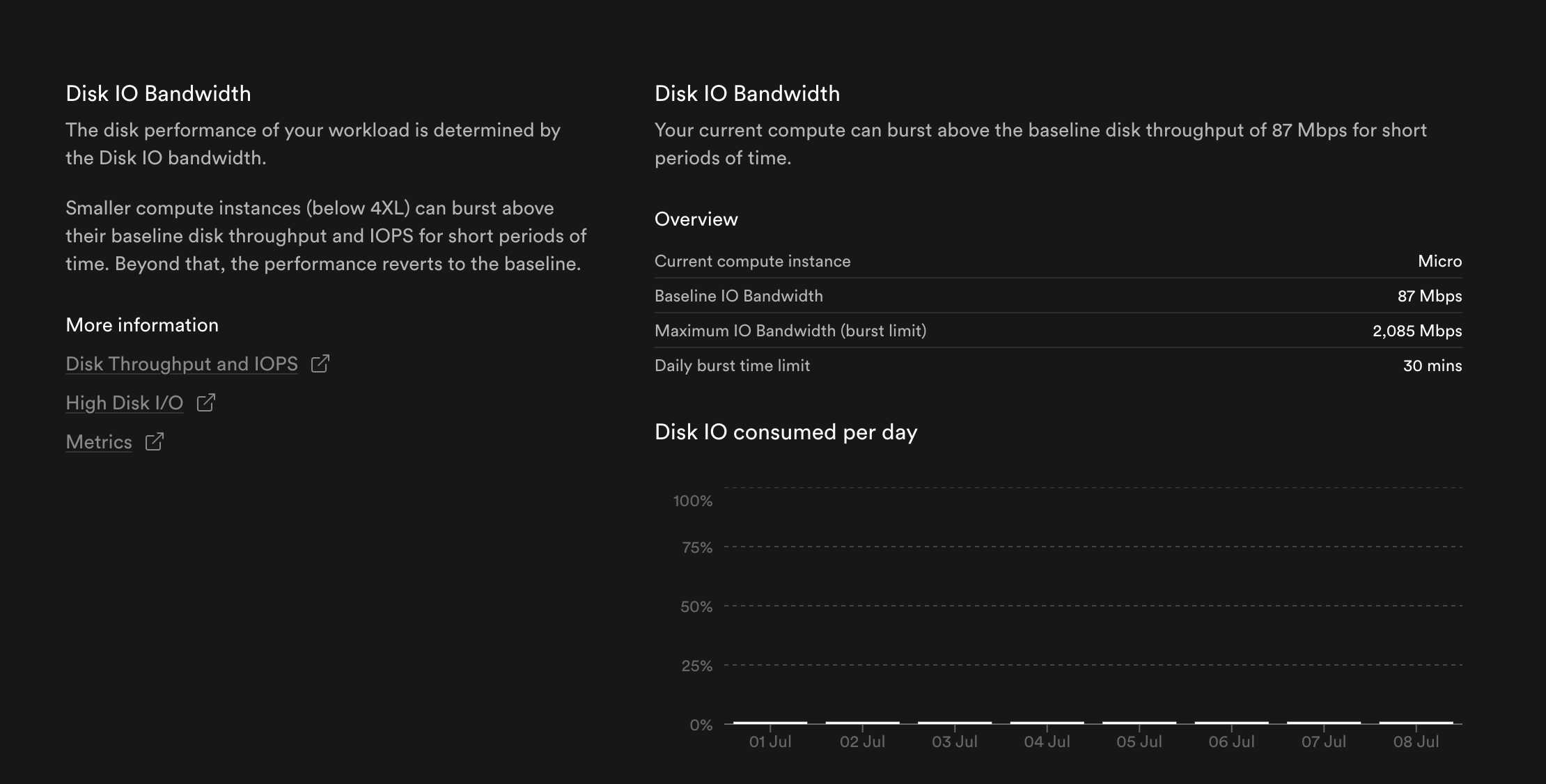The width and height of the screenshot is (1546, 784).
Task: Click the 01 Jul usage bar
Action: pyautogui.click(x=770, y=723)
